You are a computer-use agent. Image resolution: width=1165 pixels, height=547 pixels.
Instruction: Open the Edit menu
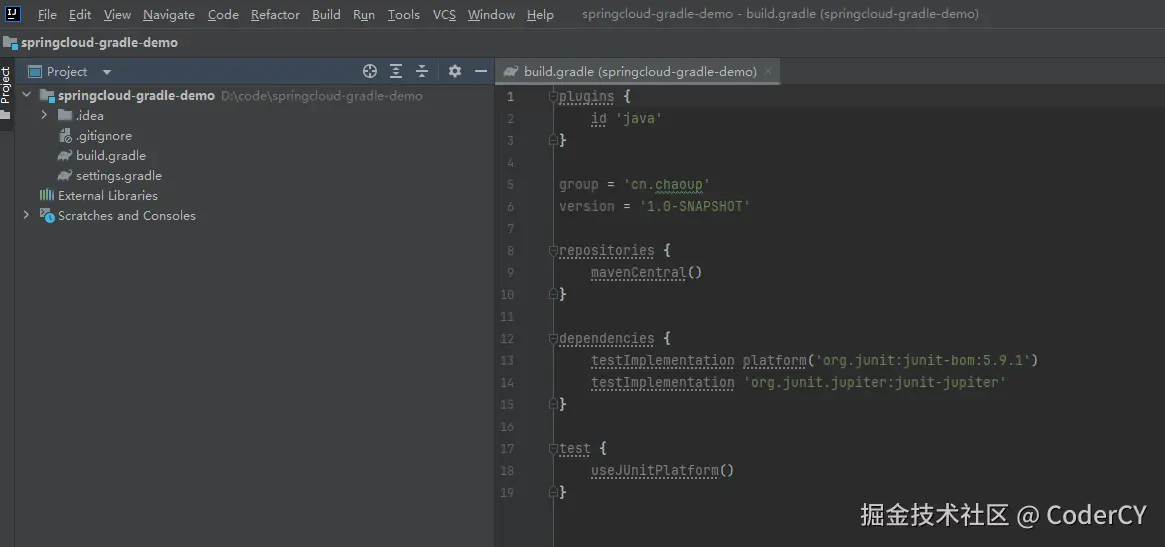pos(79,14)
